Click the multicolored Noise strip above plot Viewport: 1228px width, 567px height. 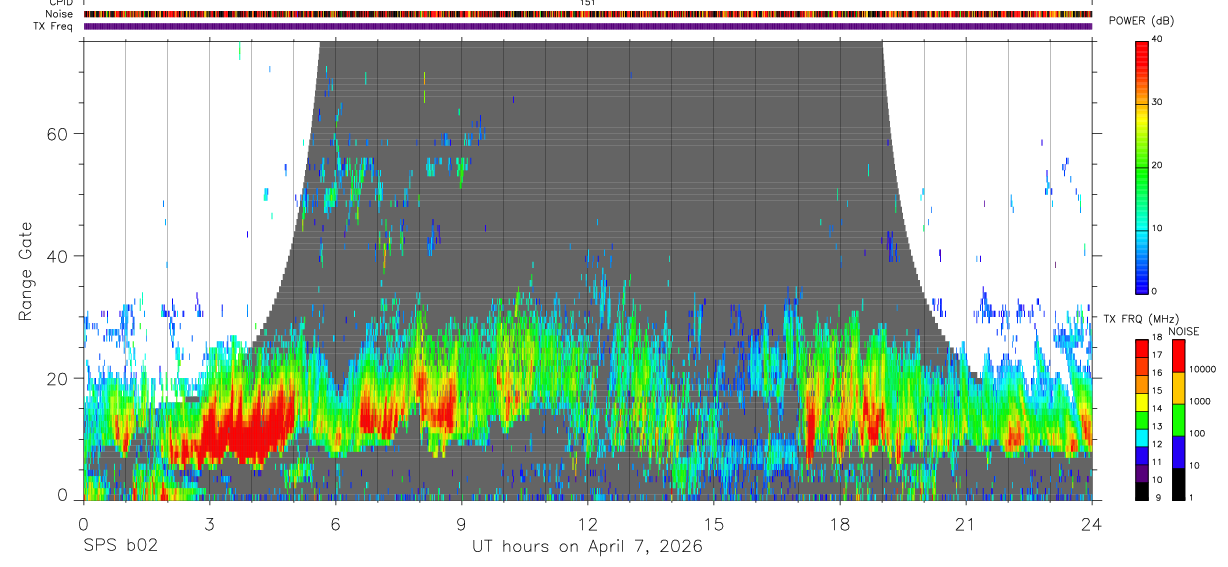588,14
